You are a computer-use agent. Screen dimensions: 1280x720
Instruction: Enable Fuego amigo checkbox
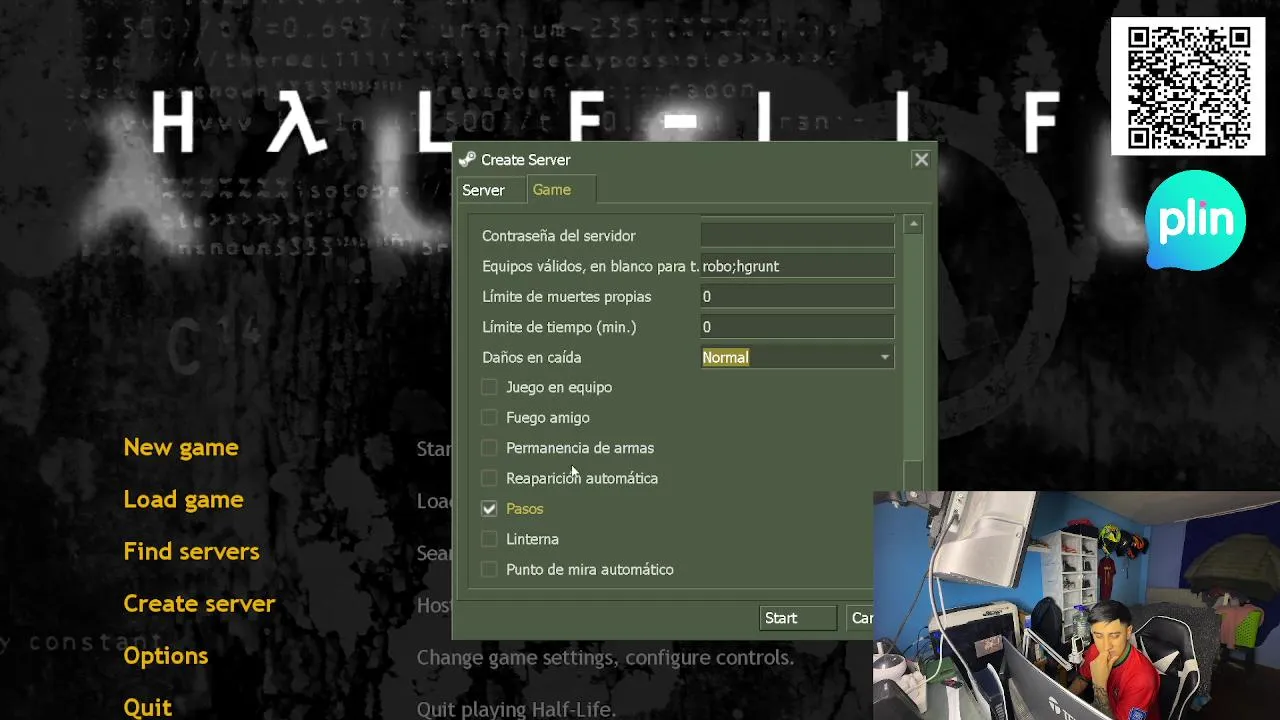(x=489, y=417)
